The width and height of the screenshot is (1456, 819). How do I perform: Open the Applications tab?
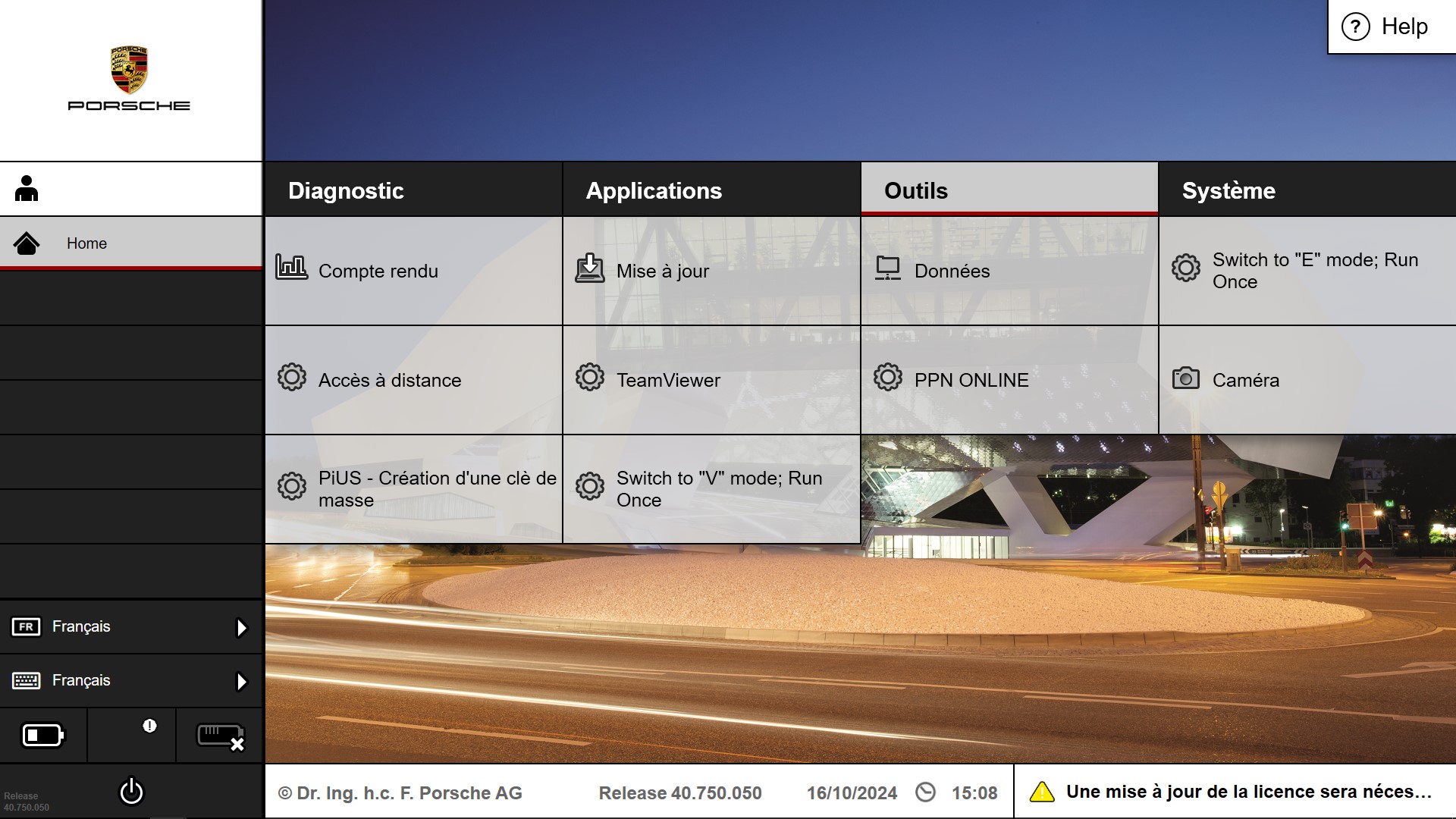[x=711, y=190]
